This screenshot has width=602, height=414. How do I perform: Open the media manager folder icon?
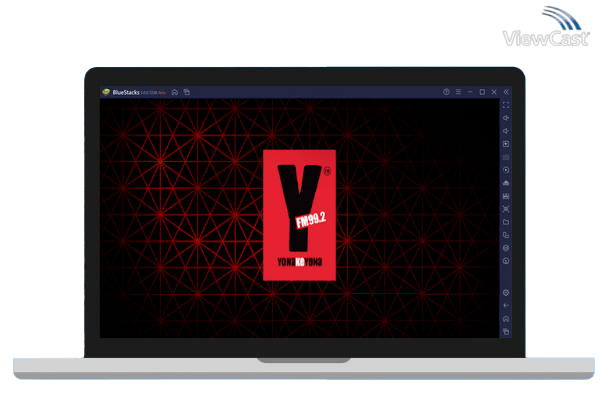506,222
